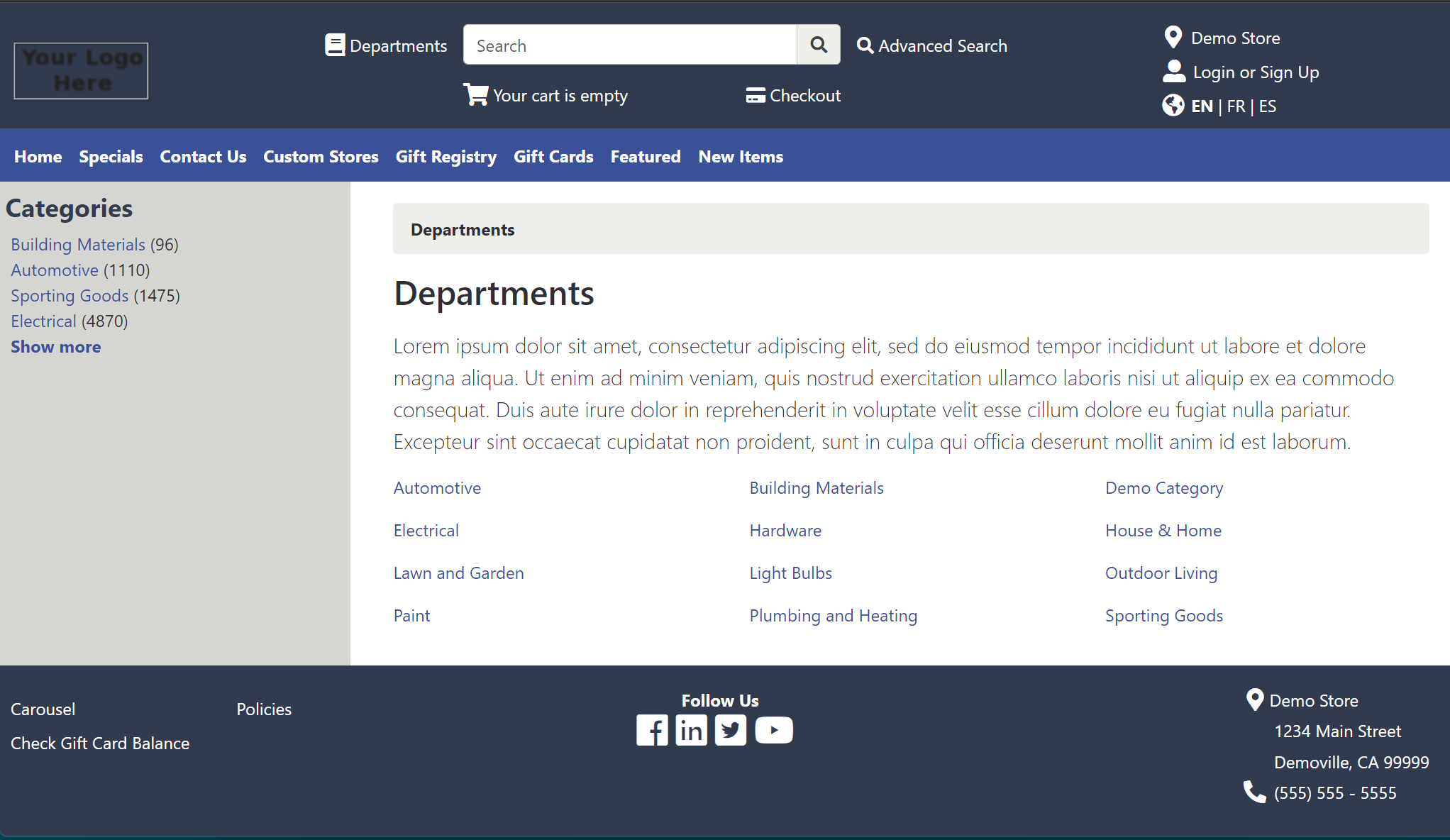The height and width of the screenshot is (840, 1450).
Task: Open the Twitter social icon
Action: (x=730, y=730)
